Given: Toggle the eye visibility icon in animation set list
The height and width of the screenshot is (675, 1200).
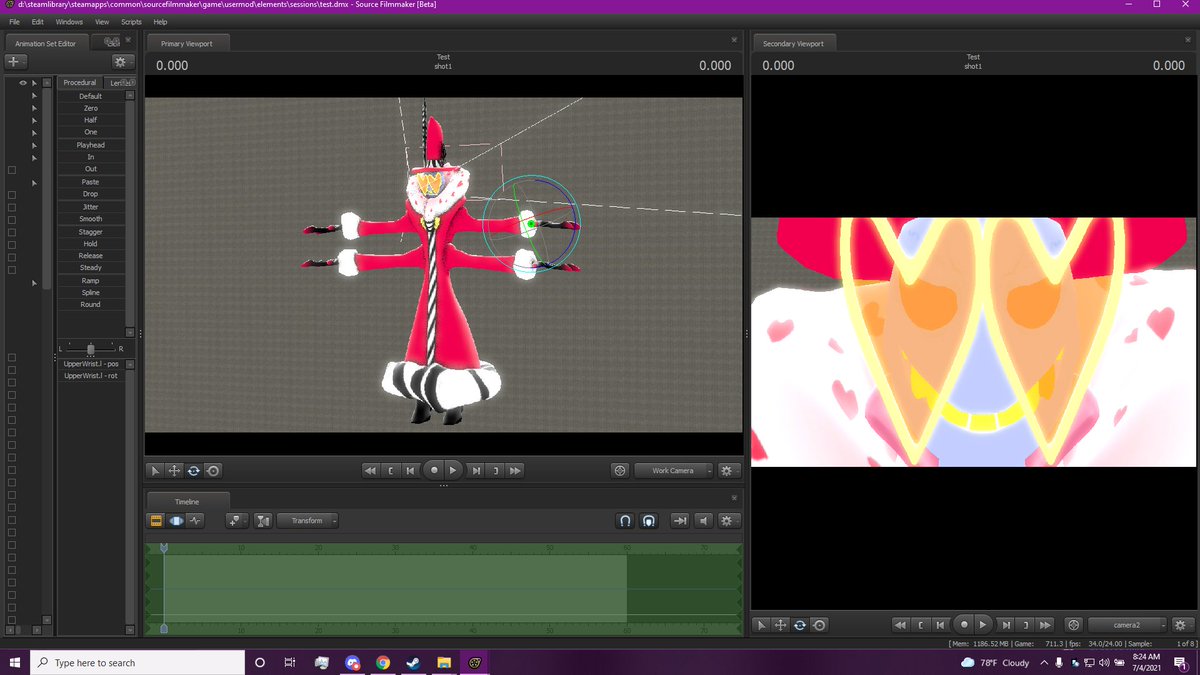Looking at the screenshot, I should pos(23,83).
